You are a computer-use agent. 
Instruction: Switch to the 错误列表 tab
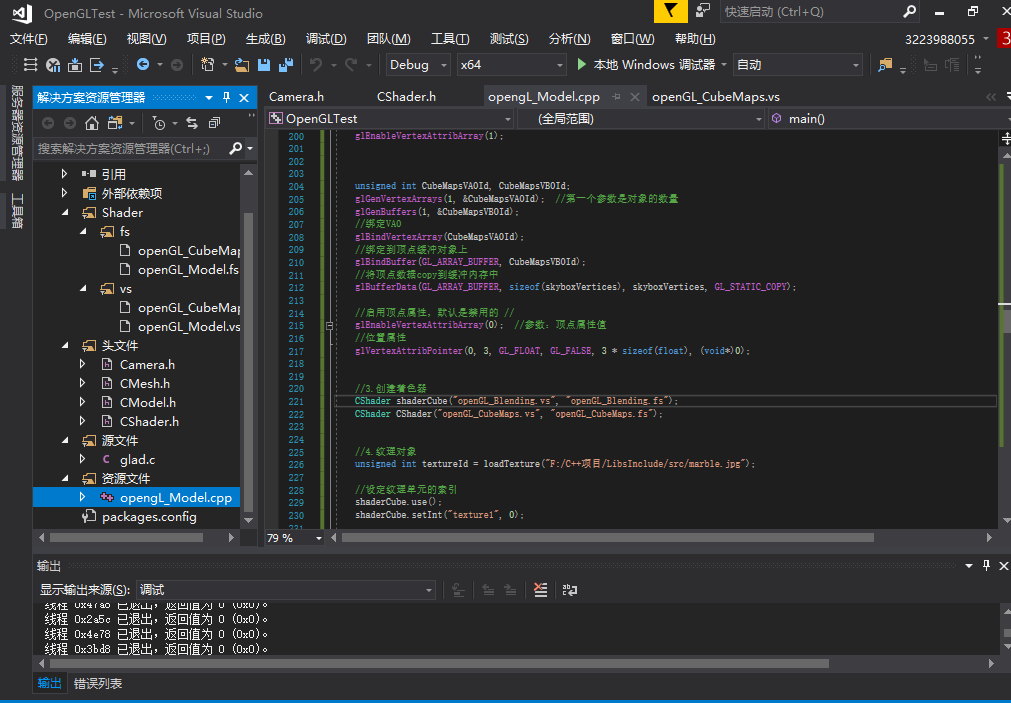(x=98, y=683)
